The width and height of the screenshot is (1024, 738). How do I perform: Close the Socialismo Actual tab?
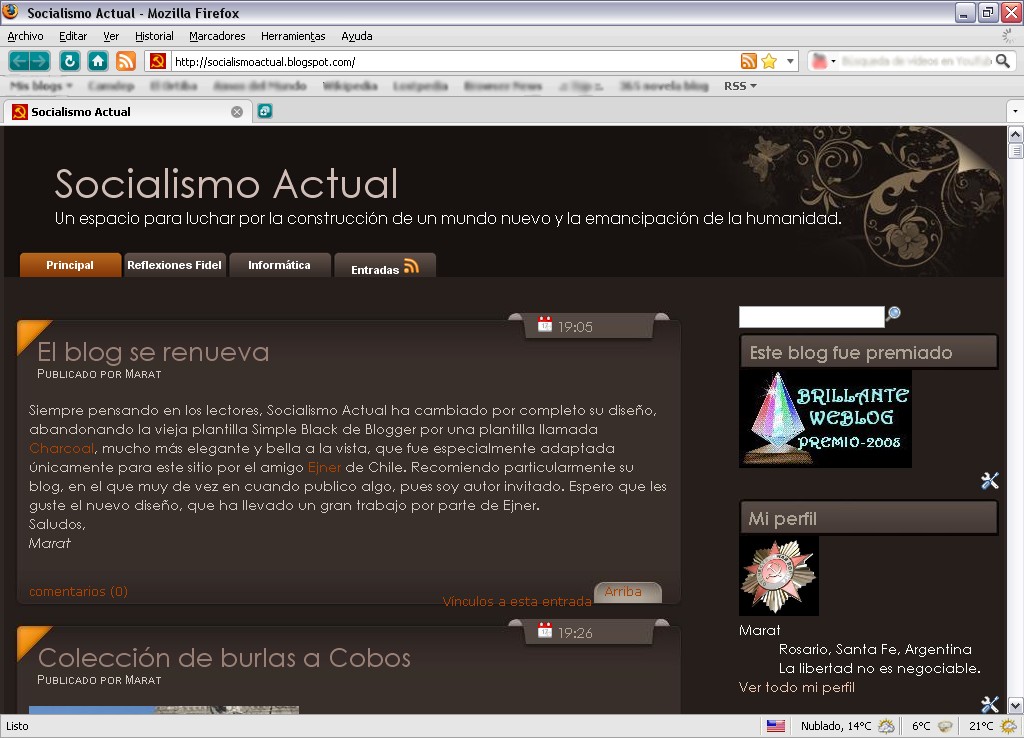pos(237,112)
